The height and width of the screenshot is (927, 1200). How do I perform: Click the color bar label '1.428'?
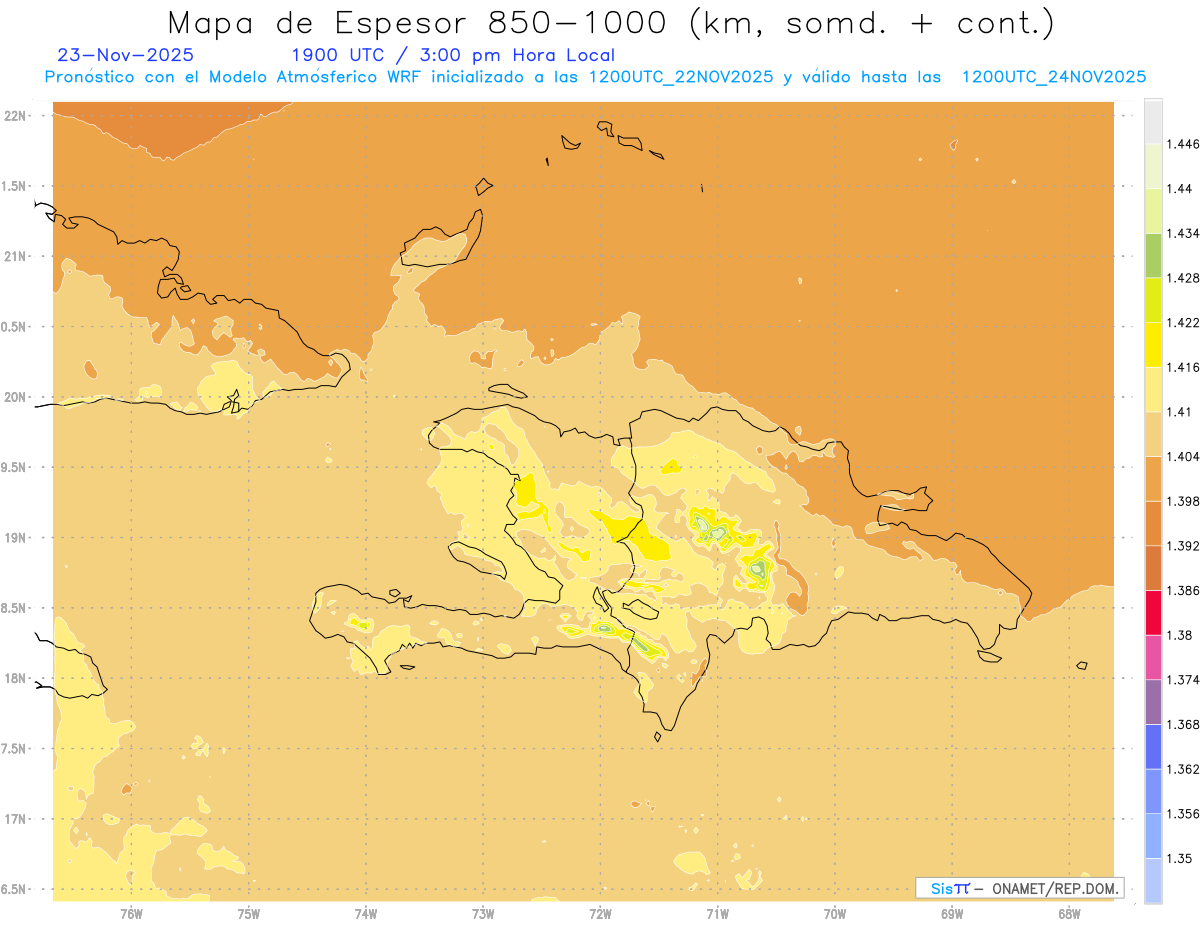click(1184, 278)
